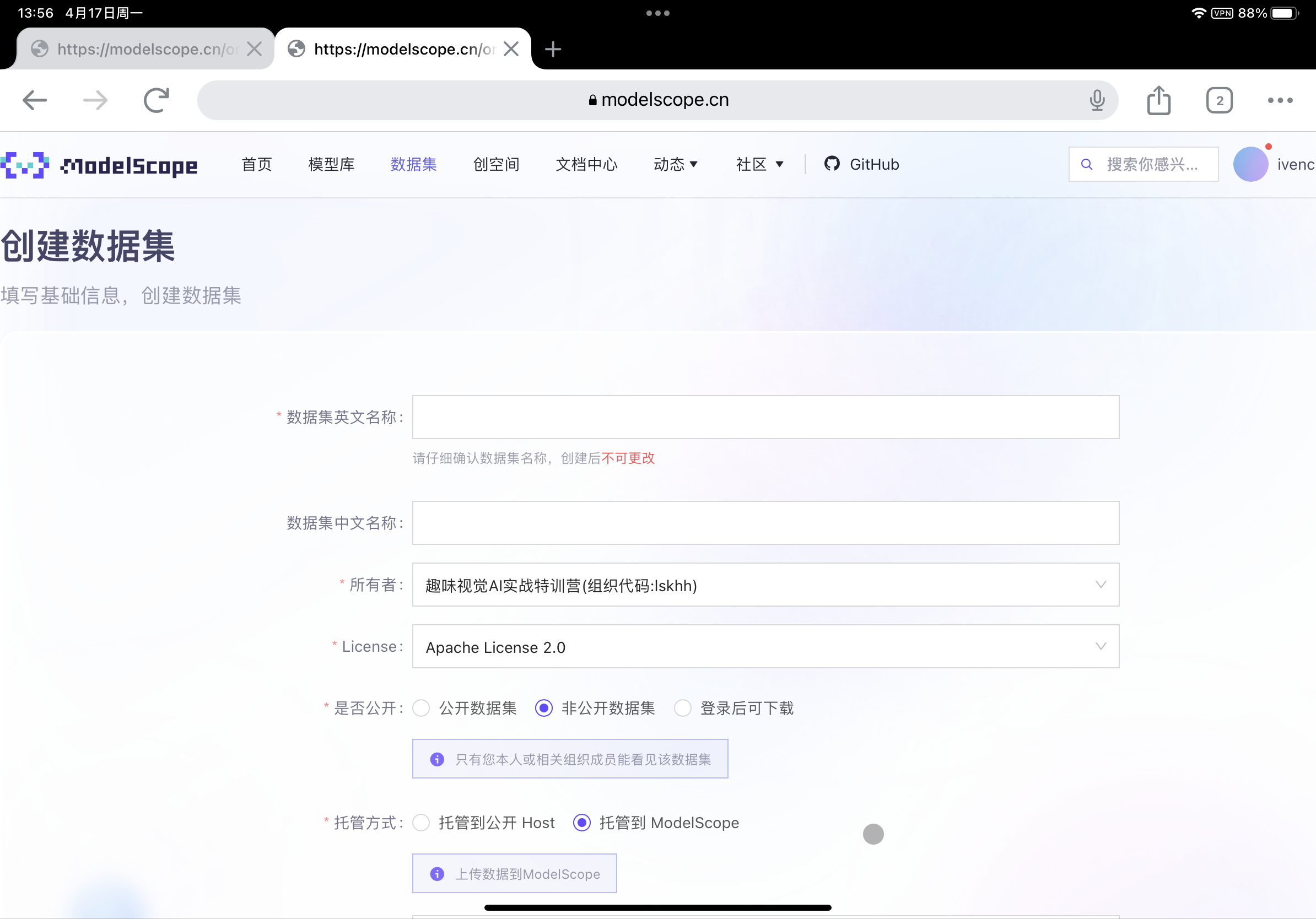
Task: Select the 公开数据集 radio button
Action: tap(421, 708)
